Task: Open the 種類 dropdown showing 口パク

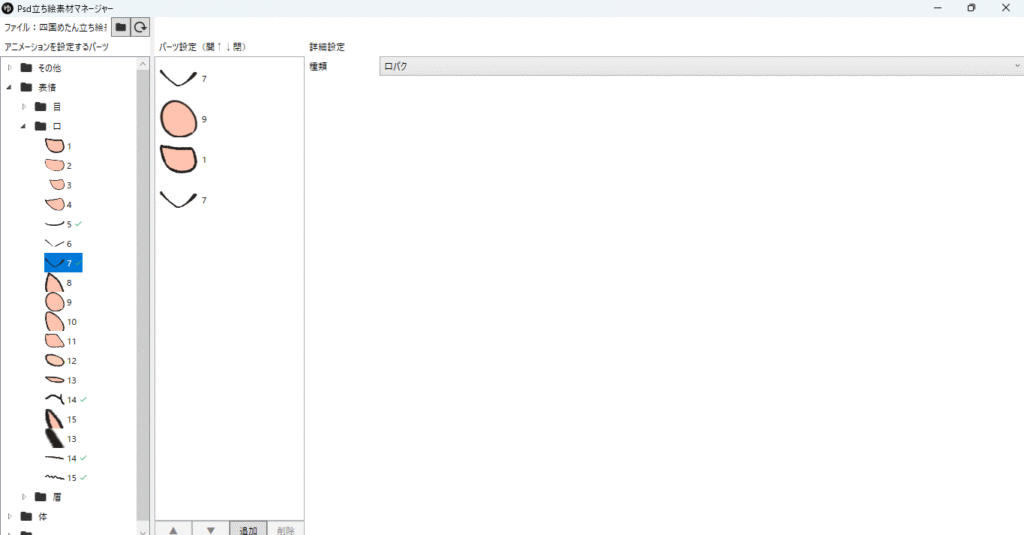Action: (x=700, y=66)
